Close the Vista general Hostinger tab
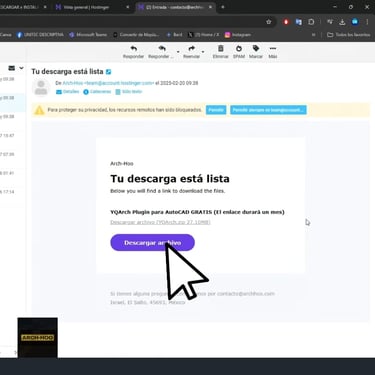This screenshot has width=375, height=375. point(127,7)
